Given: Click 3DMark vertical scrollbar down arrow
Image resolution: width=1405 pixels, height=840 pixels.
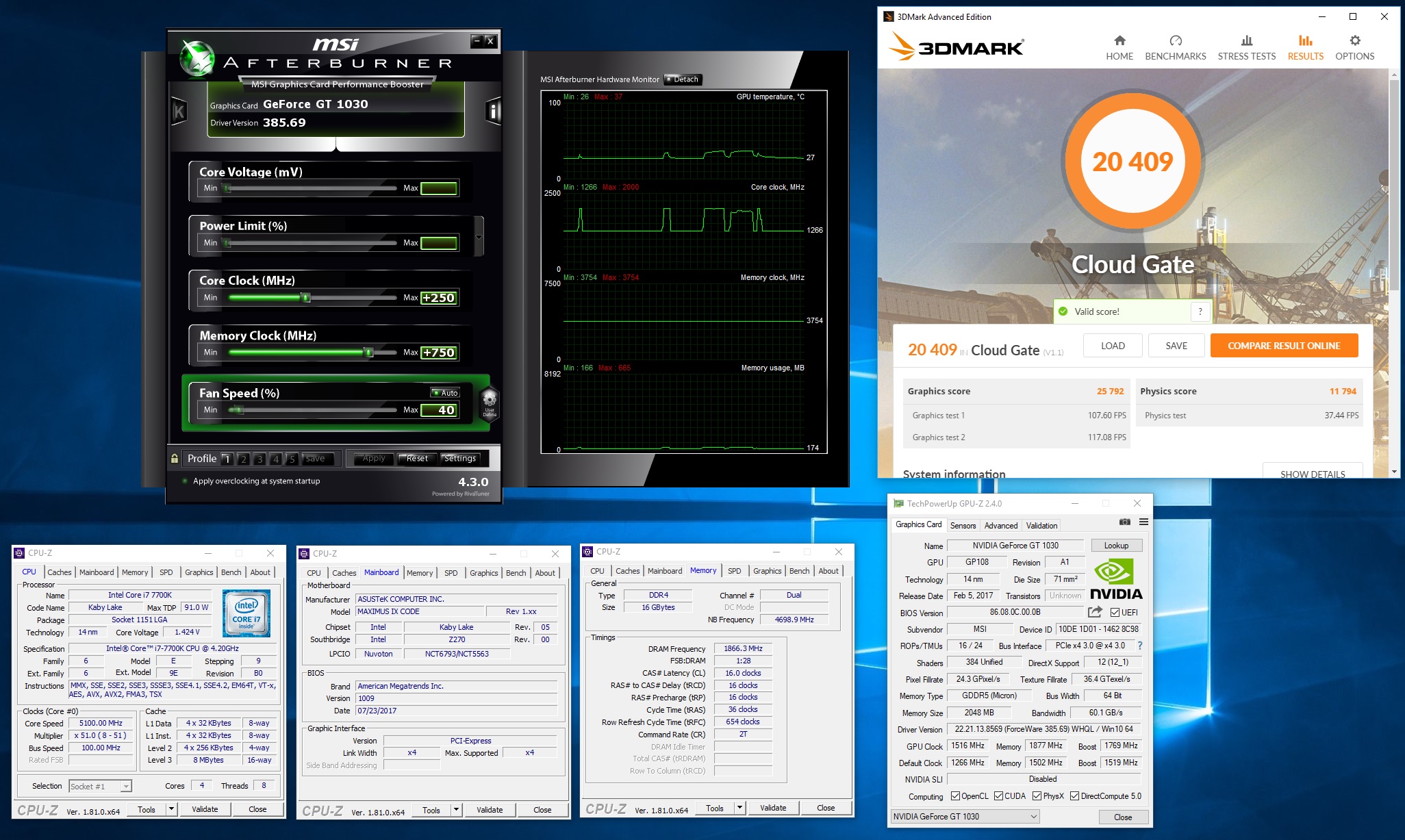Looking at the screenshot, I should click(1394, 472).
